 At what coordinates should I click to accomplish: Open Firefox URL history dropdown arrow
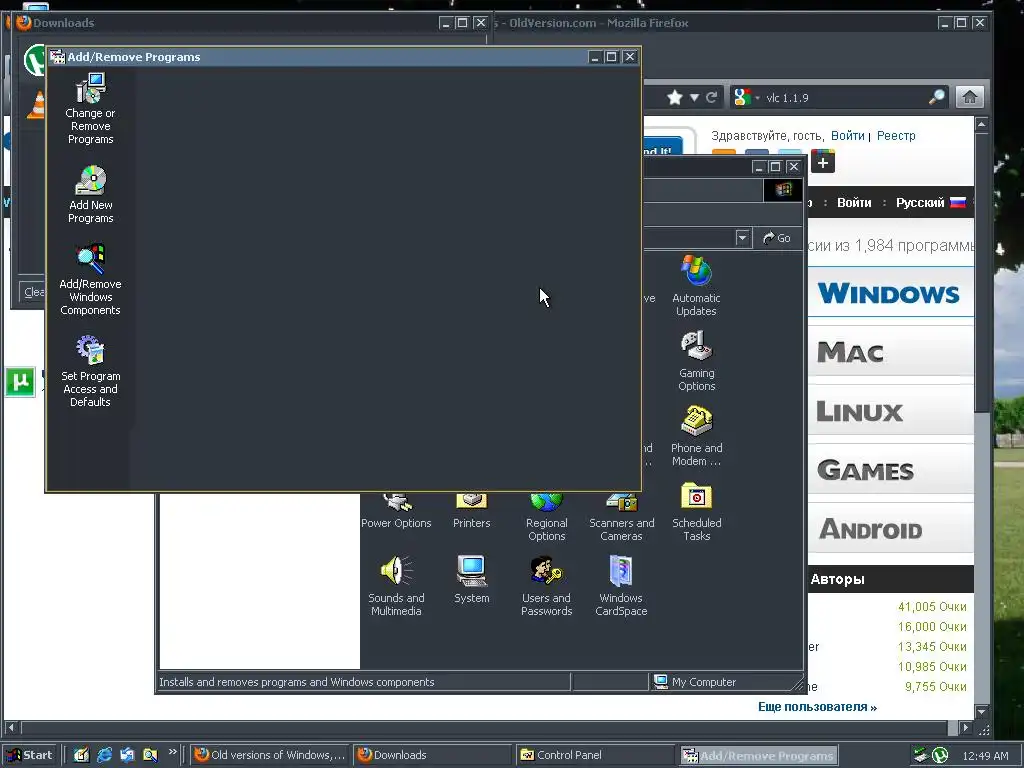(694, 98)
